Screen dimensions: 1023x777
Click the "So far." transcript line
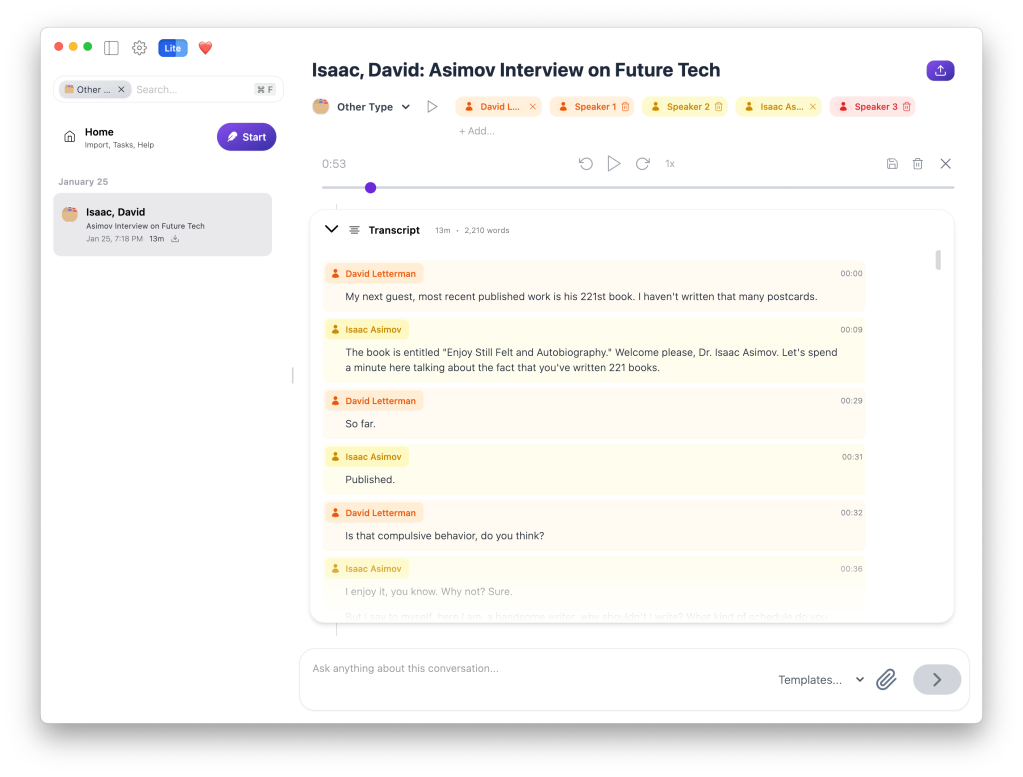(x=360, y=424)
